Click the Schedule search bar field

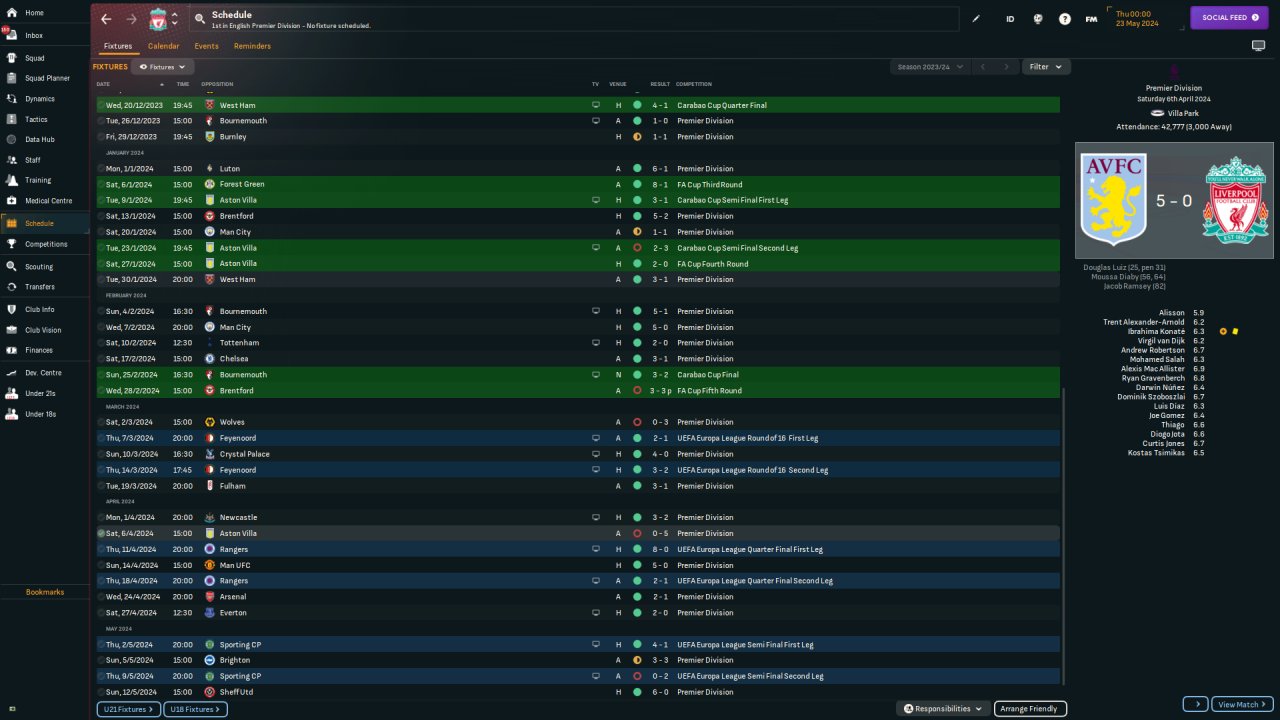tap(572, 19)
